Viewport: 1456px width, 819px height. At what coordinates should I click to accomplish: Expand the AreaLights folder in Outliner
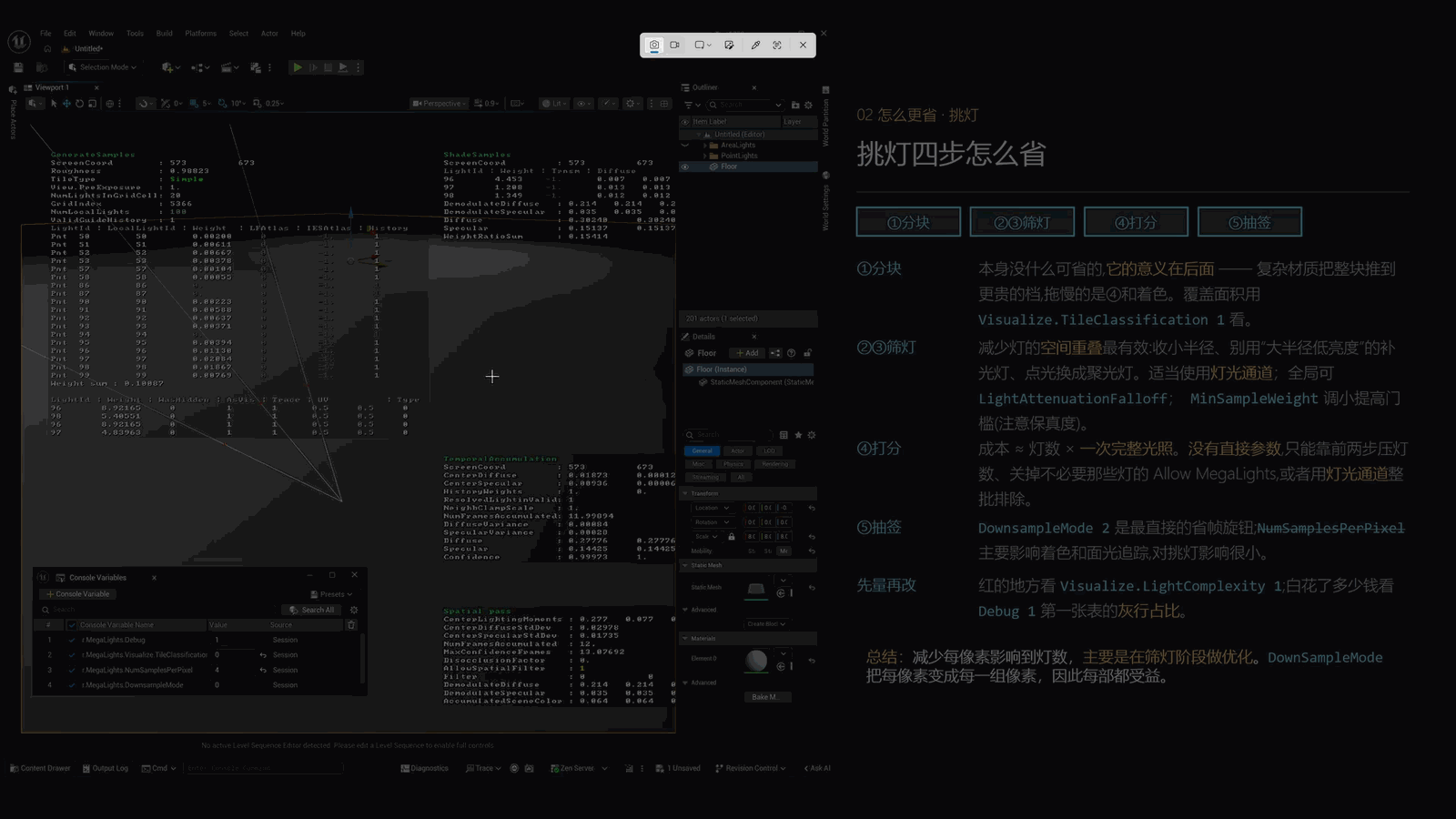[704, 145]
